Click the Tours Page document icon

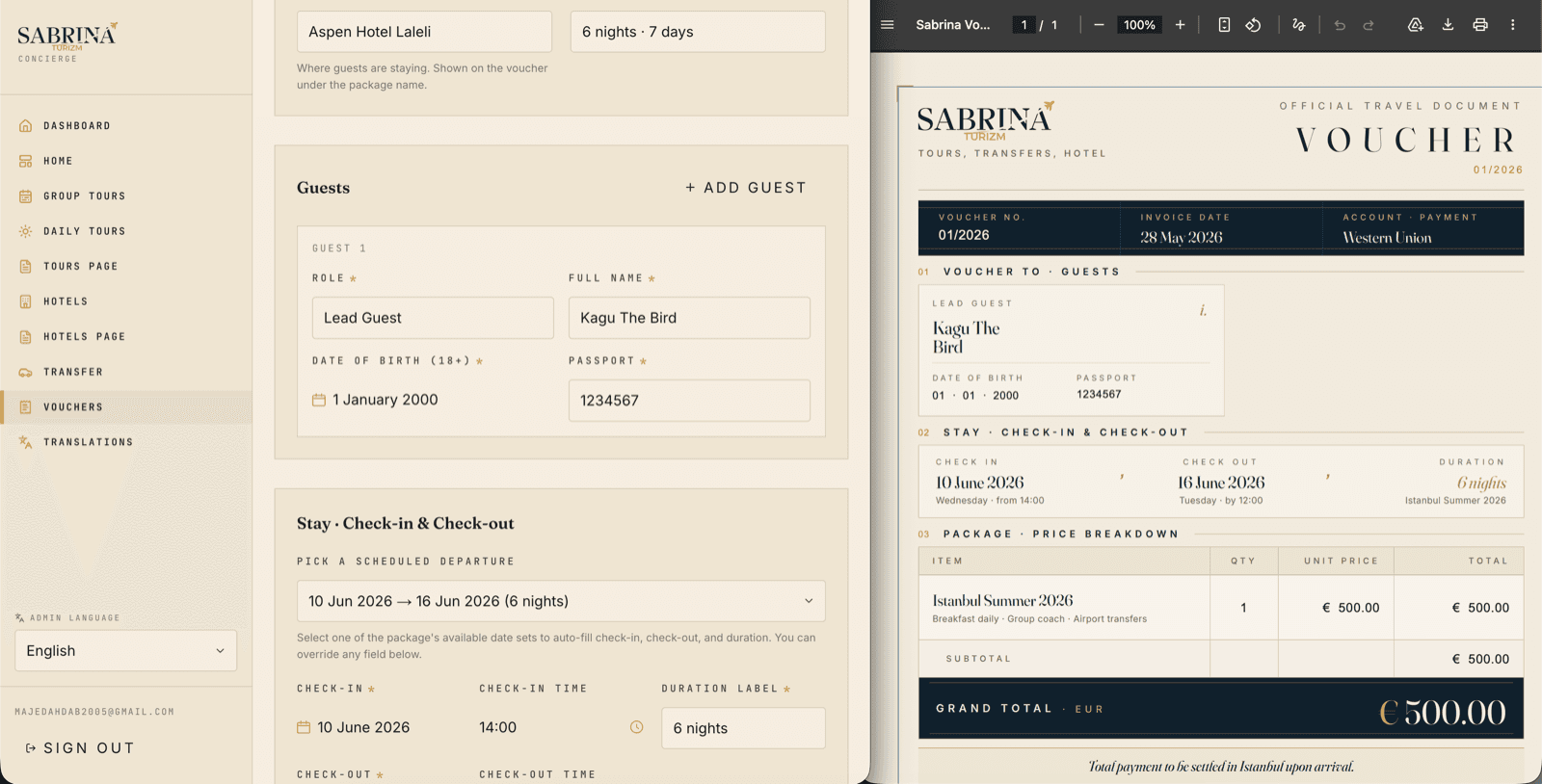coord(26,267)
